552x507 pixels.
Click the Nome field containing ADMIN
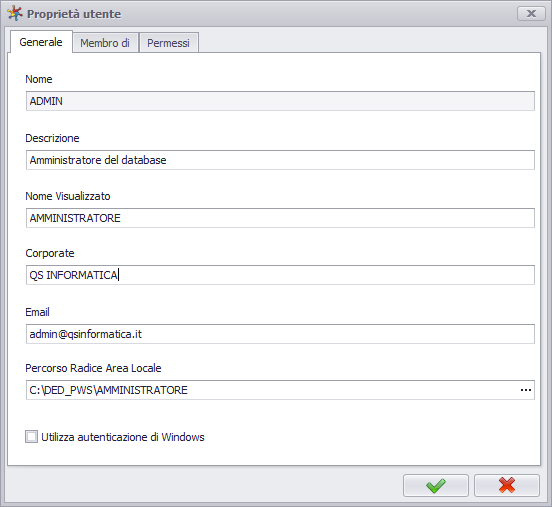(x=280, y=101)
